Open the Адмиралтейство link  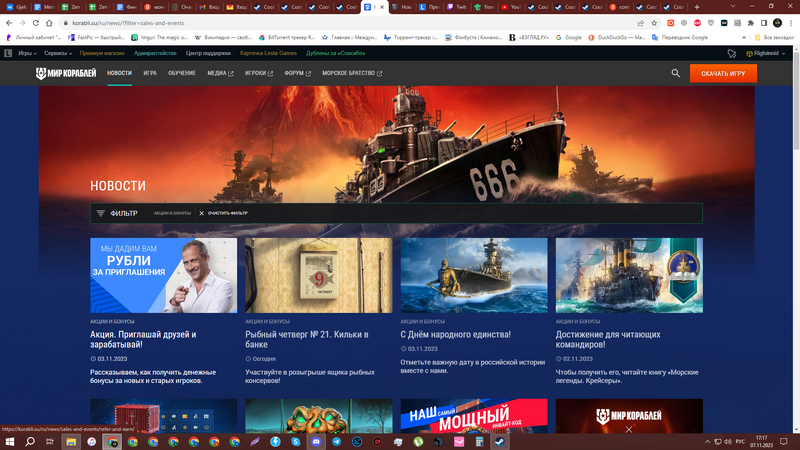(x=155, y=53)
